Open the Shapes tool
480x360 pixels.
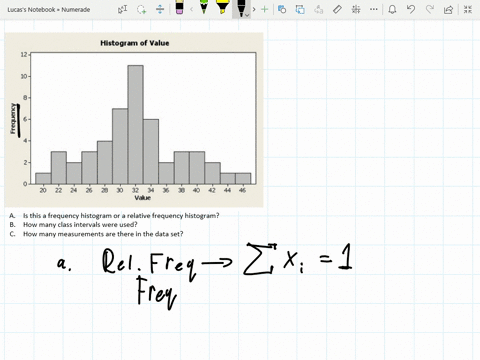(282, 9)
